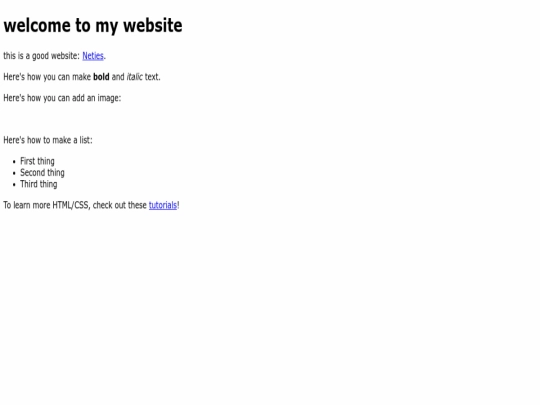Click the bullet beside 'Third thing'
The width and height of the screenshot is (540, 405).
(14, 185)
